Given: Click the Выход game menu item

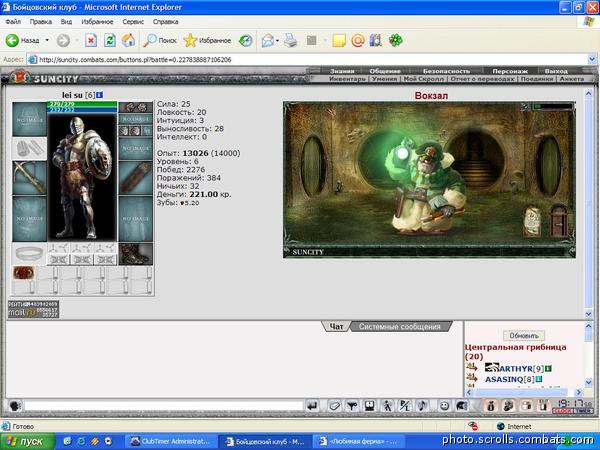Looking at the screenshot, I should click(x=556, y=71).
